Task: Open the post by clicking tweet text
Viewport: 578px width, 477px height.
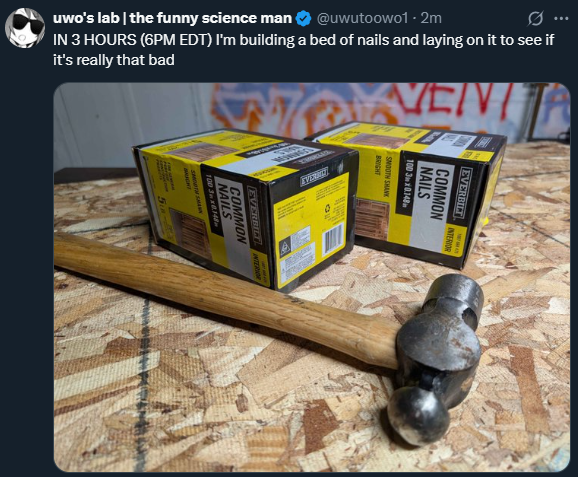Action: pos(303,50)
